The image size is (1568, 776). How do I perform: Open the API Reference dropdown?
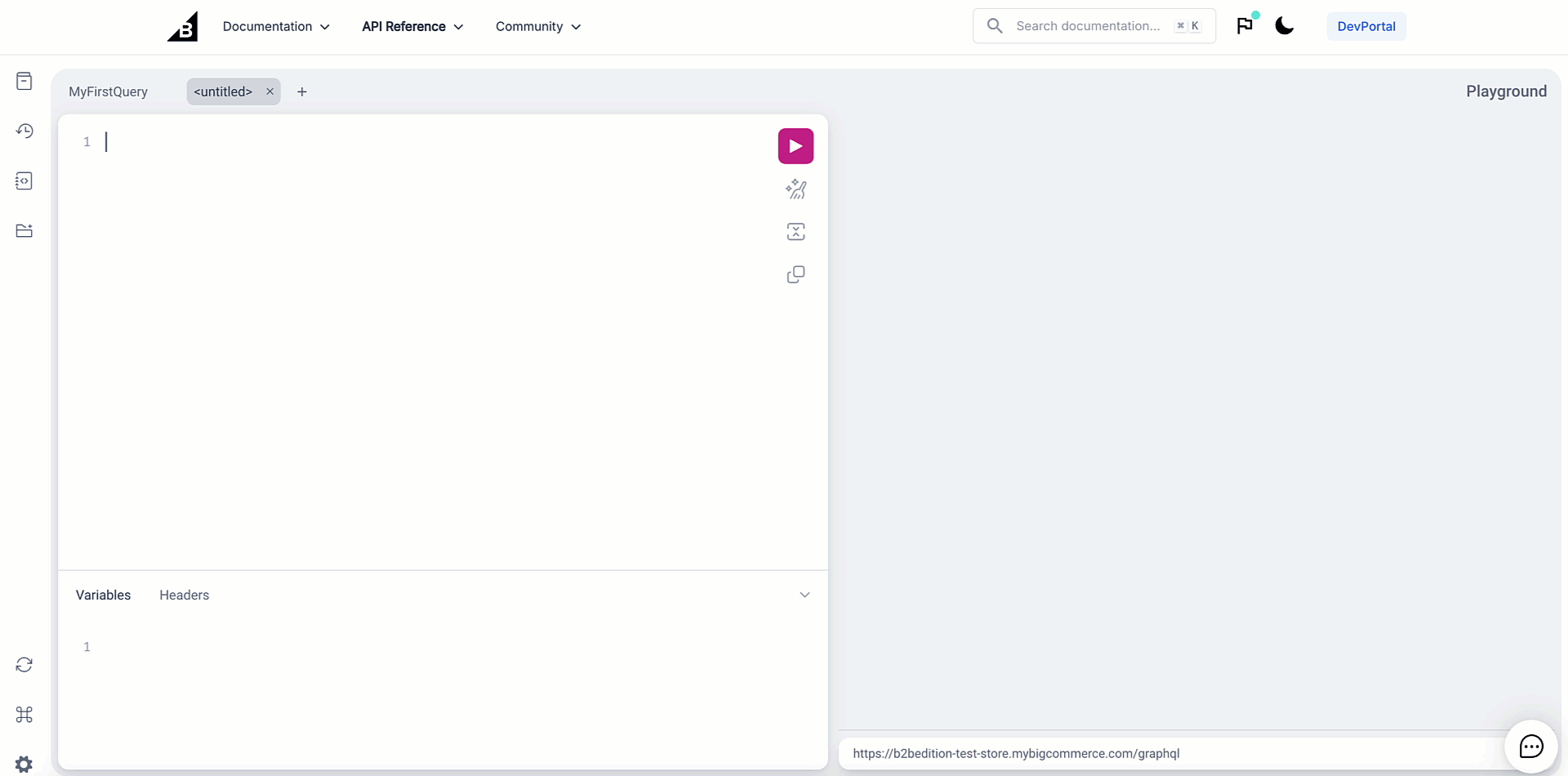[412, 26]
